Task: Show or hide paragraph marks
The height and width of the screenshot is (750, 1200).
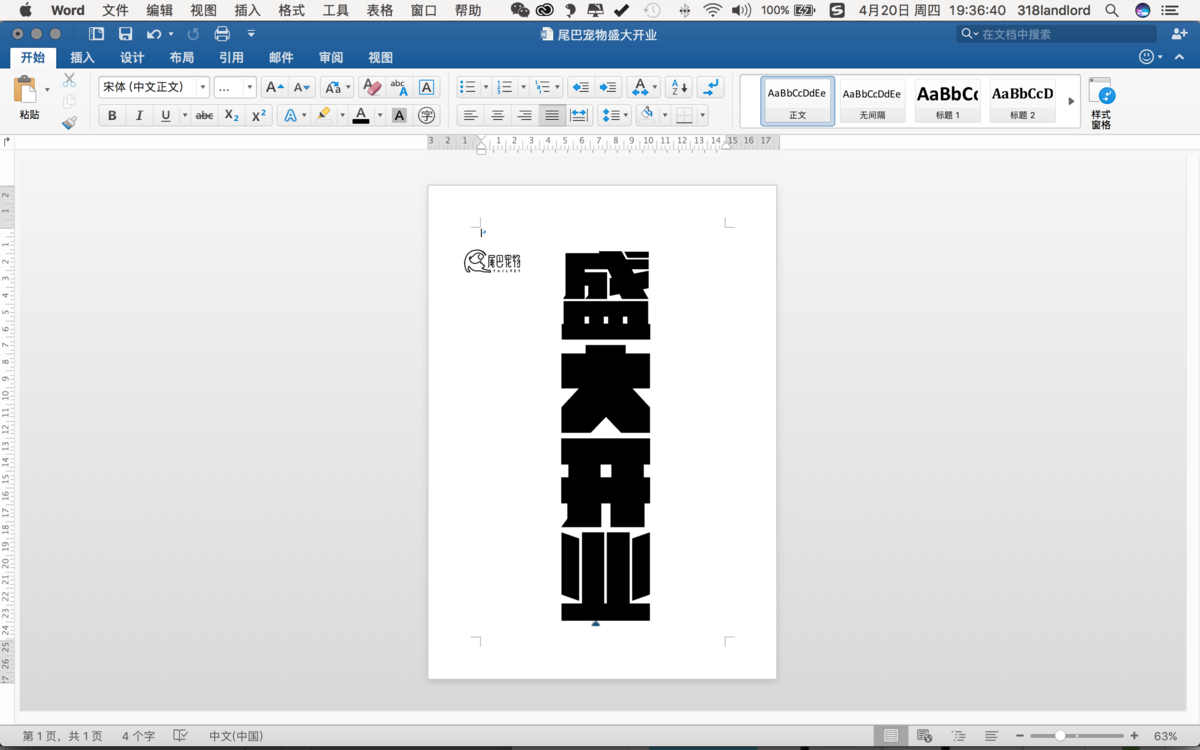Action: click(x=711, y=88)
